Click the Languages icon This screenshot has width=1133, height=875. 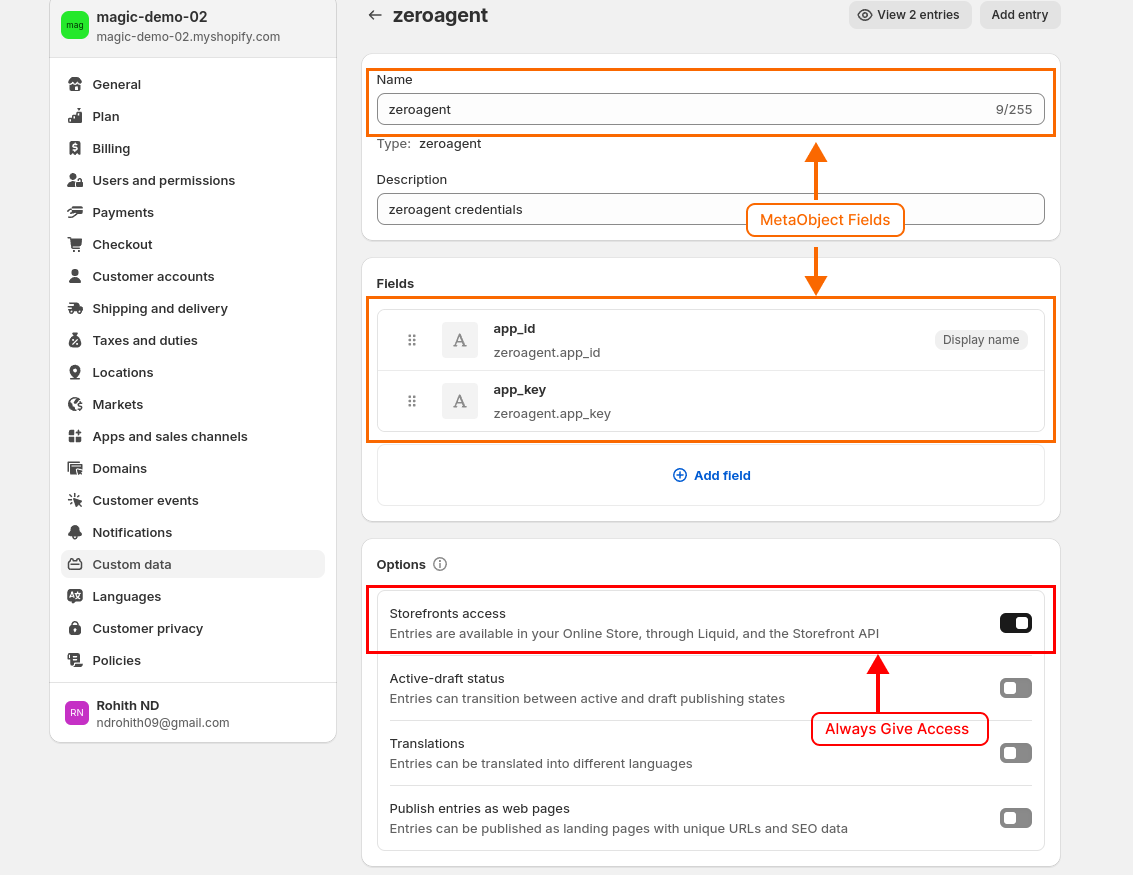[x=75, y=596]
